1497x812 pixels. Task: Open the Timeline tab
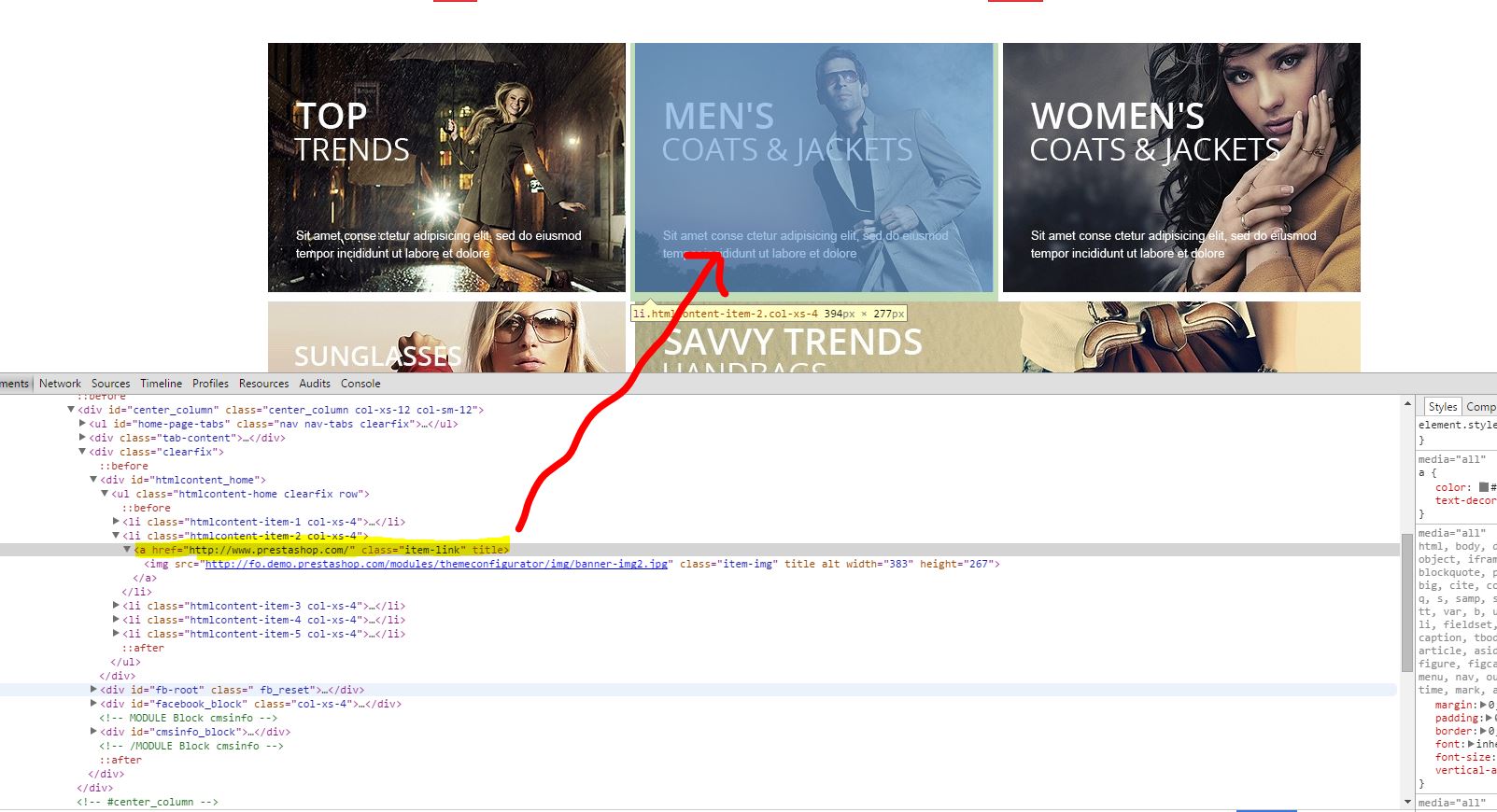pyautogui.click(x=161, y=384)
